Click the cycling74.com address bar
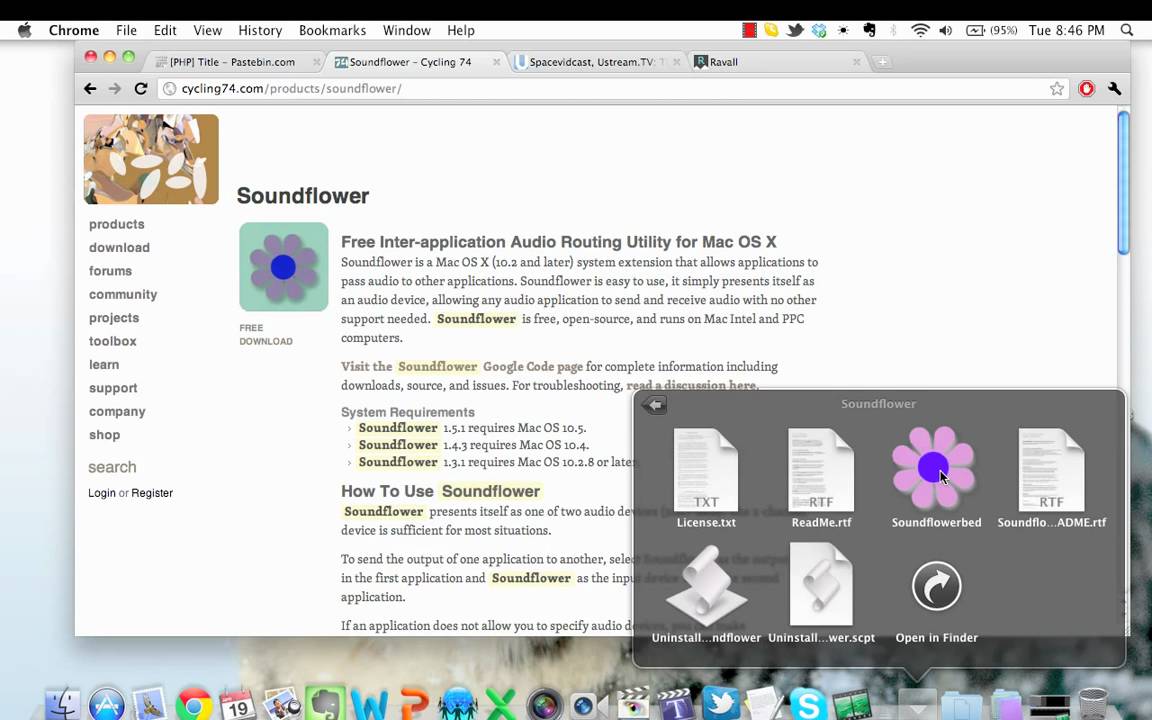 (x=613, y=89)
